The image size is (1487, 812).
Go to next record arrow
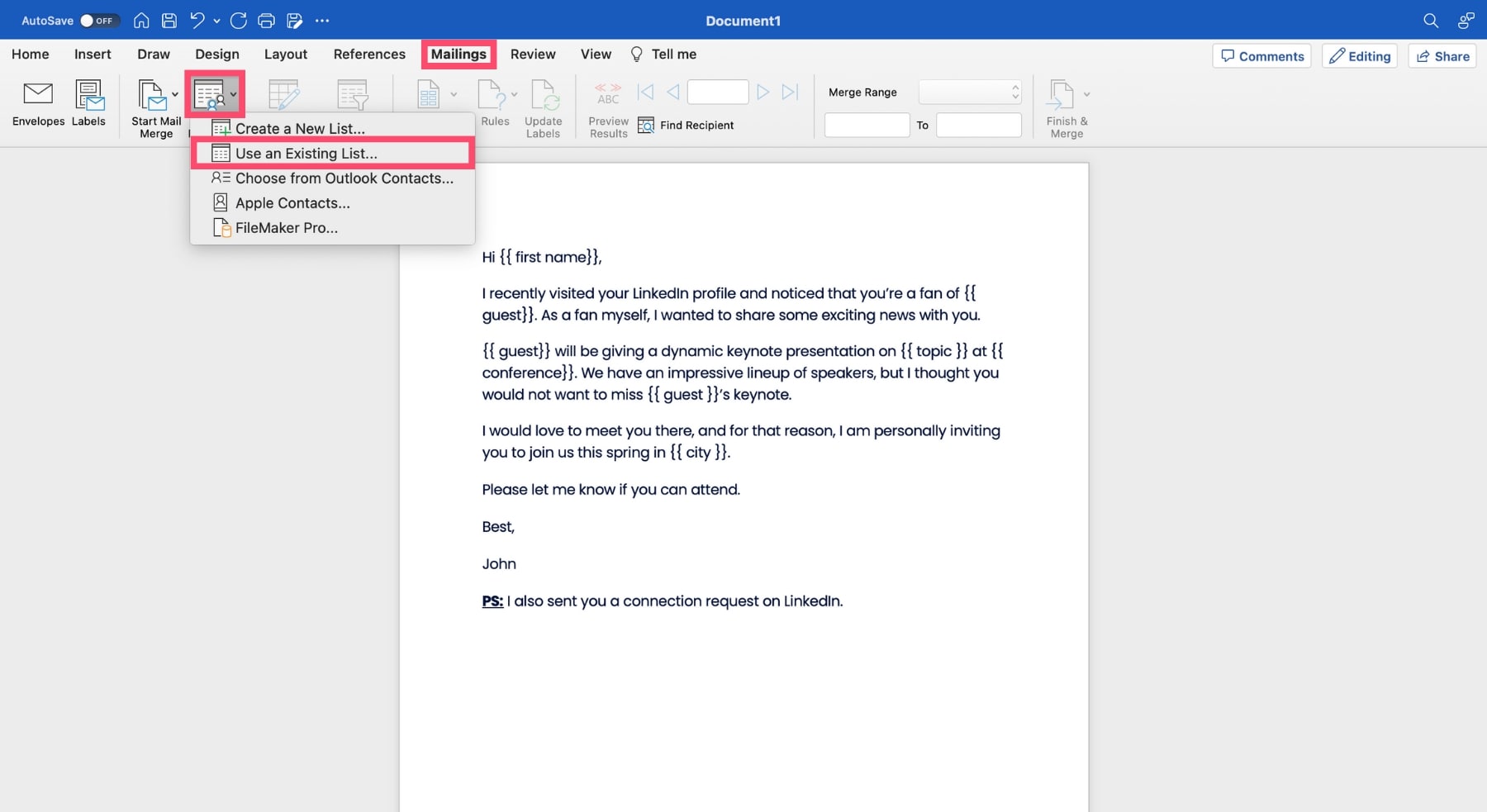pos(763,92)
